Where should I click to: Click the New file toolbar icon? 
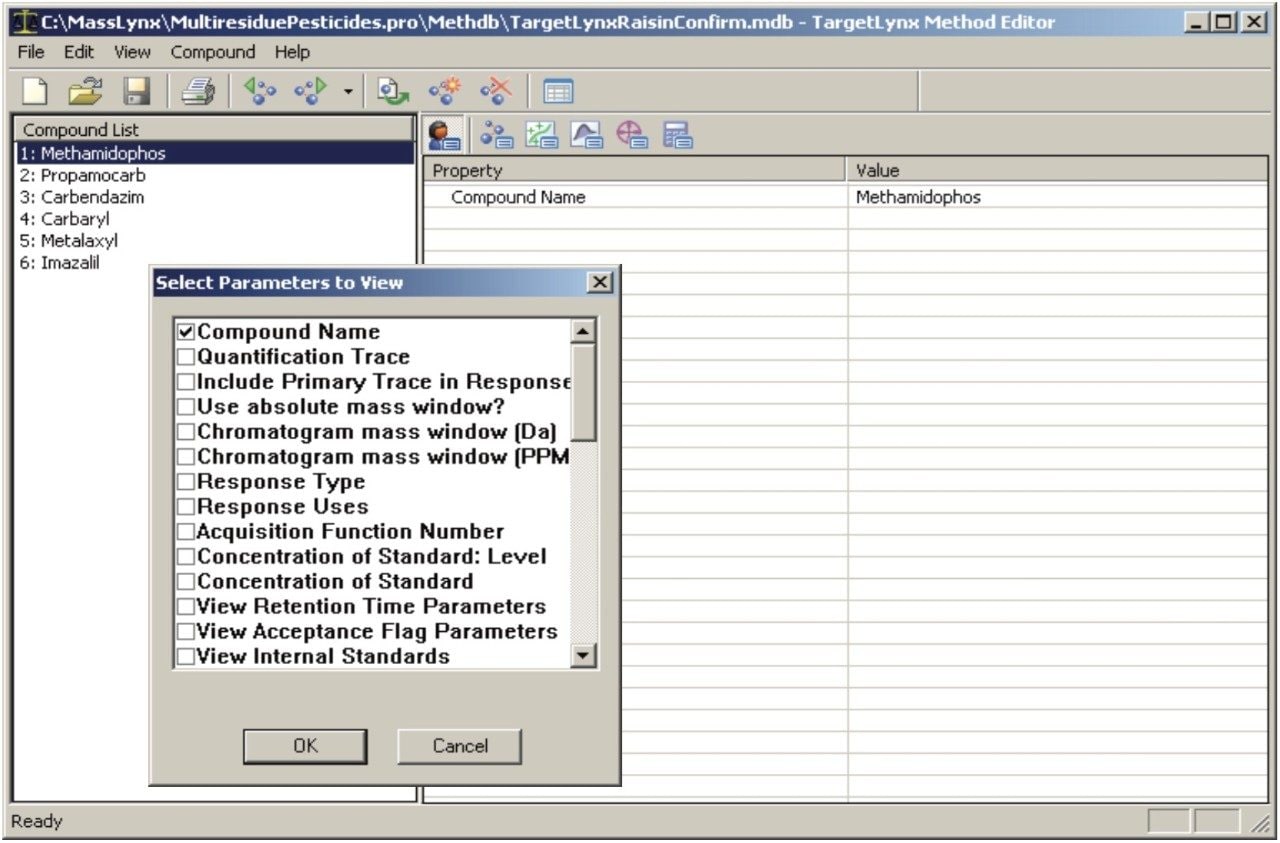36,92
